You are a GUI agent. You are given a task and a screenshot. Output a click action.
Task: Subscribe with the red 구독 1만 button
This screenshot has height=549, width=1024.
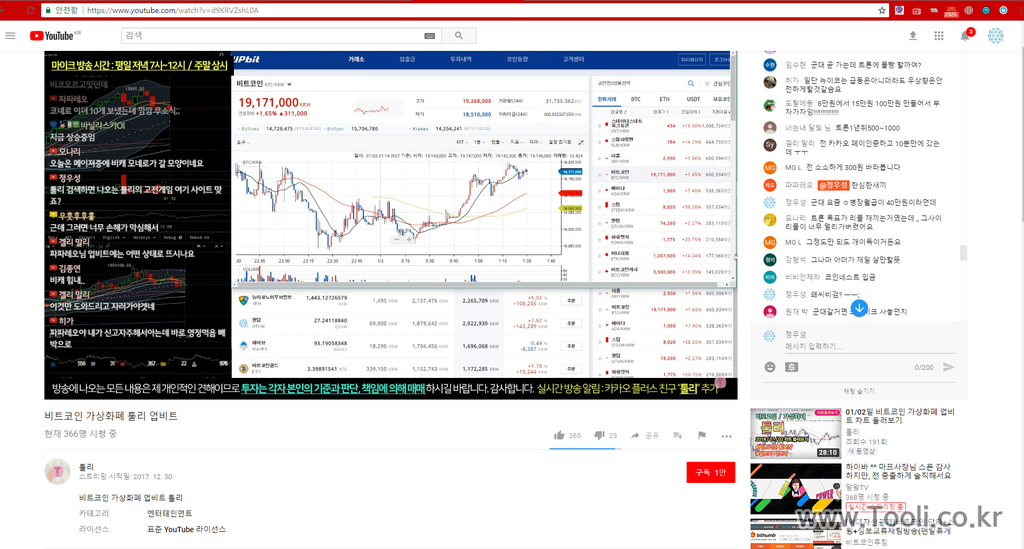(711, 472)
